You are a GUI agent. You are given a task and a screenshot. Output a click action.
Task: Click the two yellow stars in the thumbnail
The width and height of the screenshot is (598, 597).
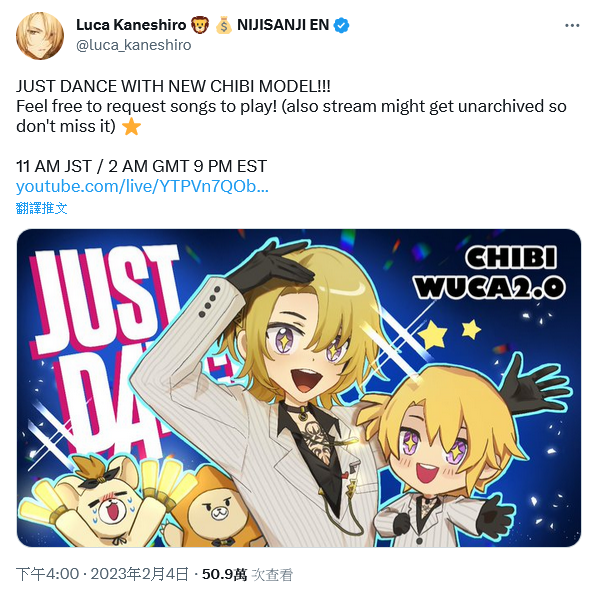[449, 333]
